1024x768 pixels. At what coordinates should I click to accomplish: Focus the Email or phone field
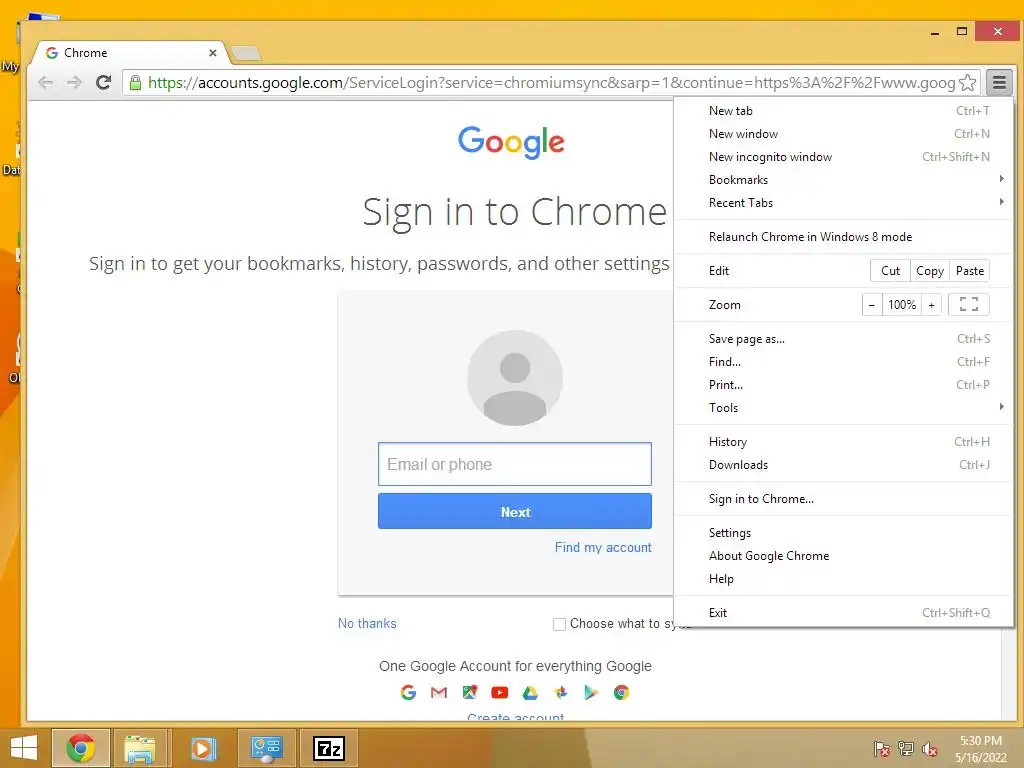515,464
